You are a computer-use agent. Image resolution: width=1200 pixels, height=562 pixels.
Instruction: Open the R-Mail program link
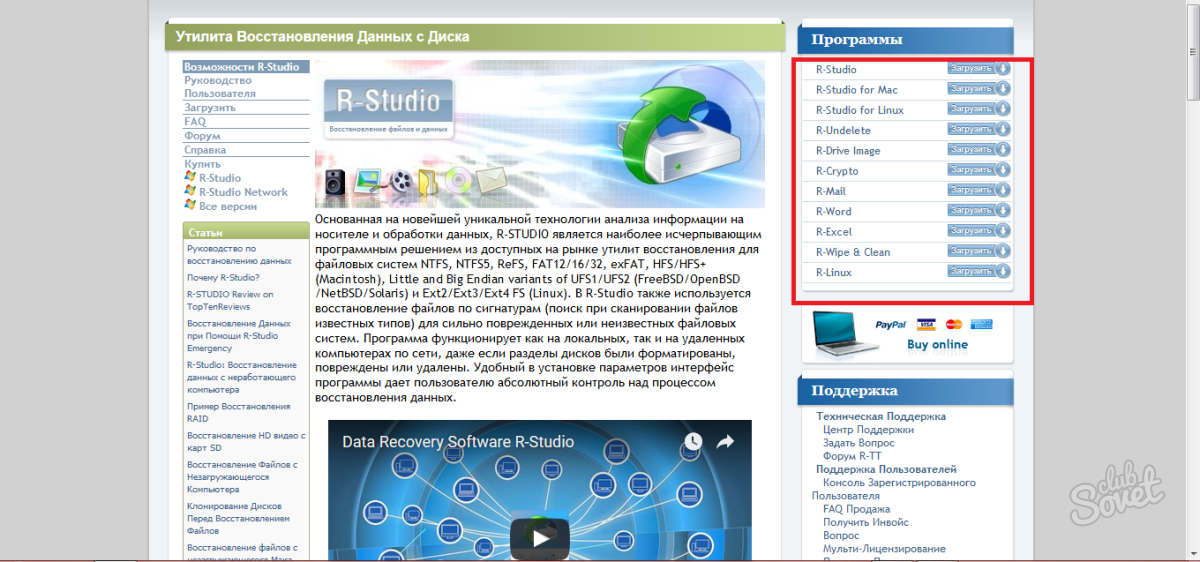(x=831, y=191)
